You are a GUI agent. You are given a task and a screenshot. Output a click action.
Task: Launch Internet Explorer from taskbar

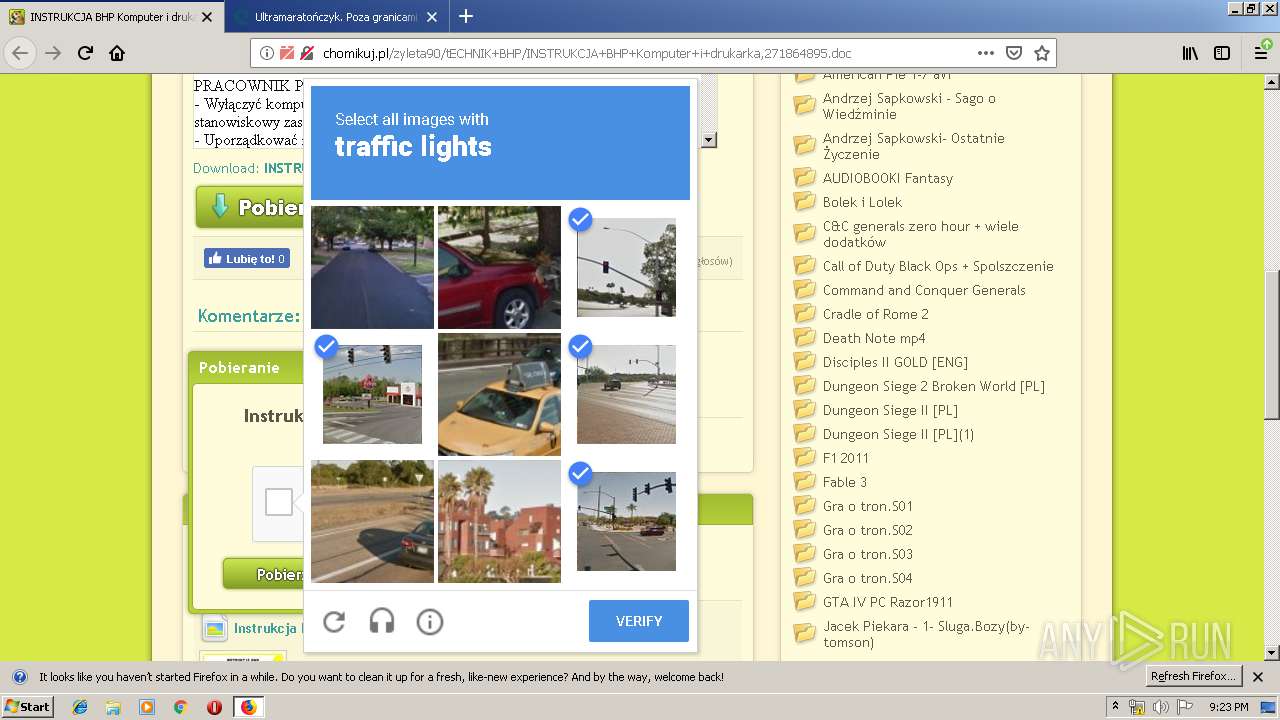point(80,707)
